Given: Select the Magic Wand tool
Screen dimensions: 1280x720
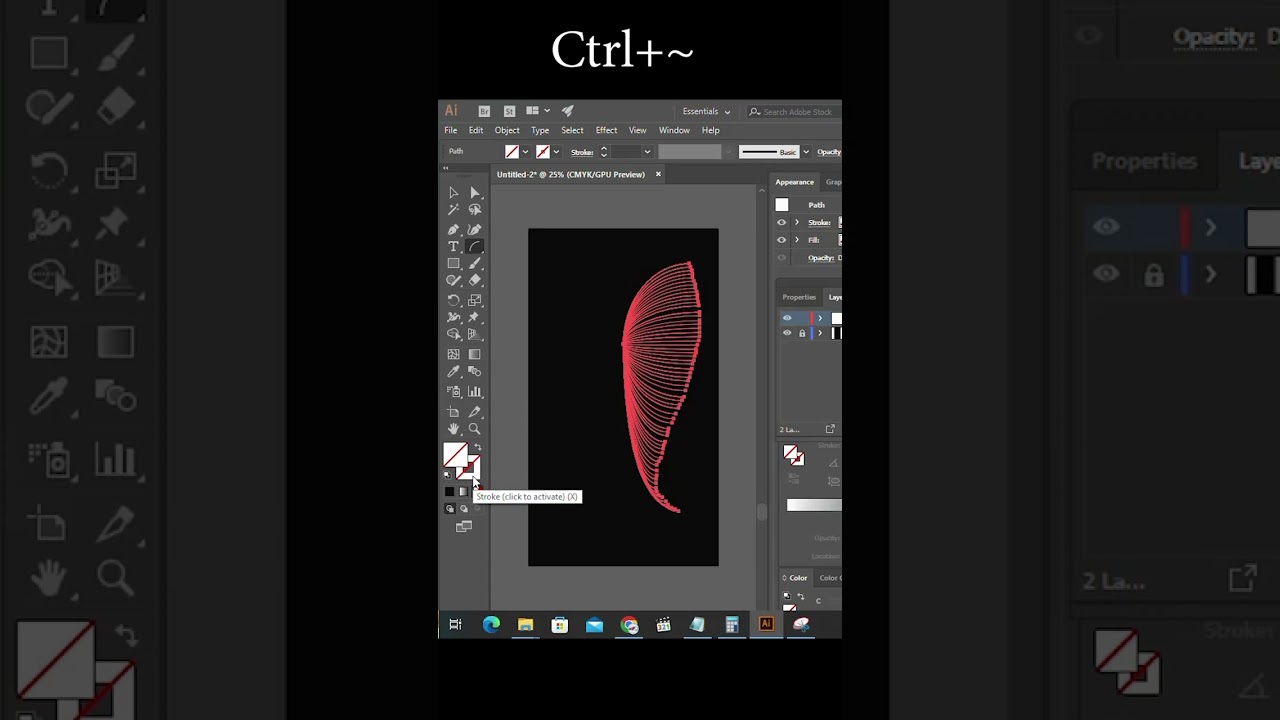Looking at the screenshot, I should [x=453, y=210].
